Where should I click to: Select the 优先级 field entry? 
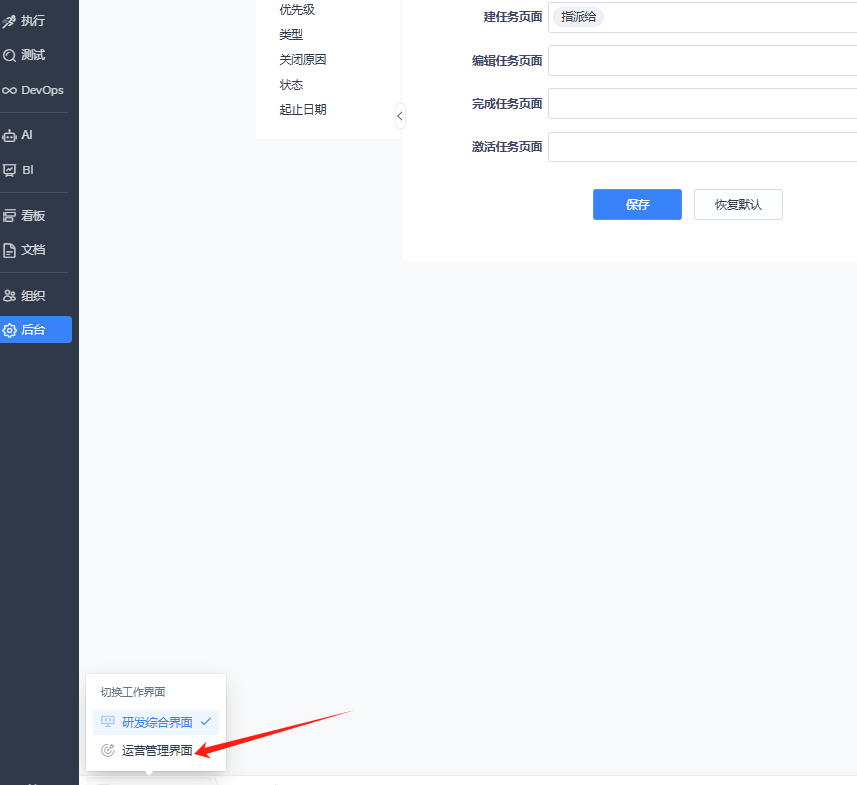click(x=297, y=9)
